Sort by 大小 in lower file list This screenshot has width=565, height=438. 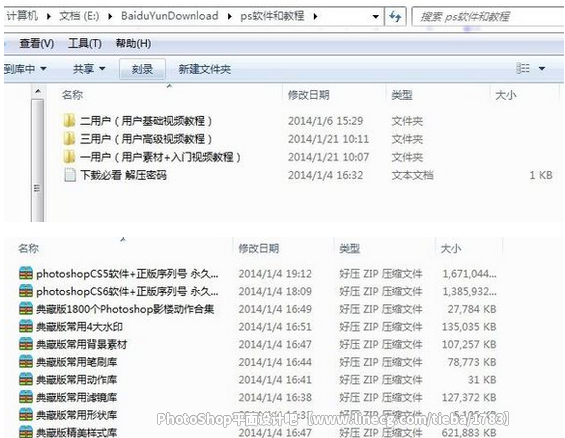pyautogui.click(x=451, y=248)
